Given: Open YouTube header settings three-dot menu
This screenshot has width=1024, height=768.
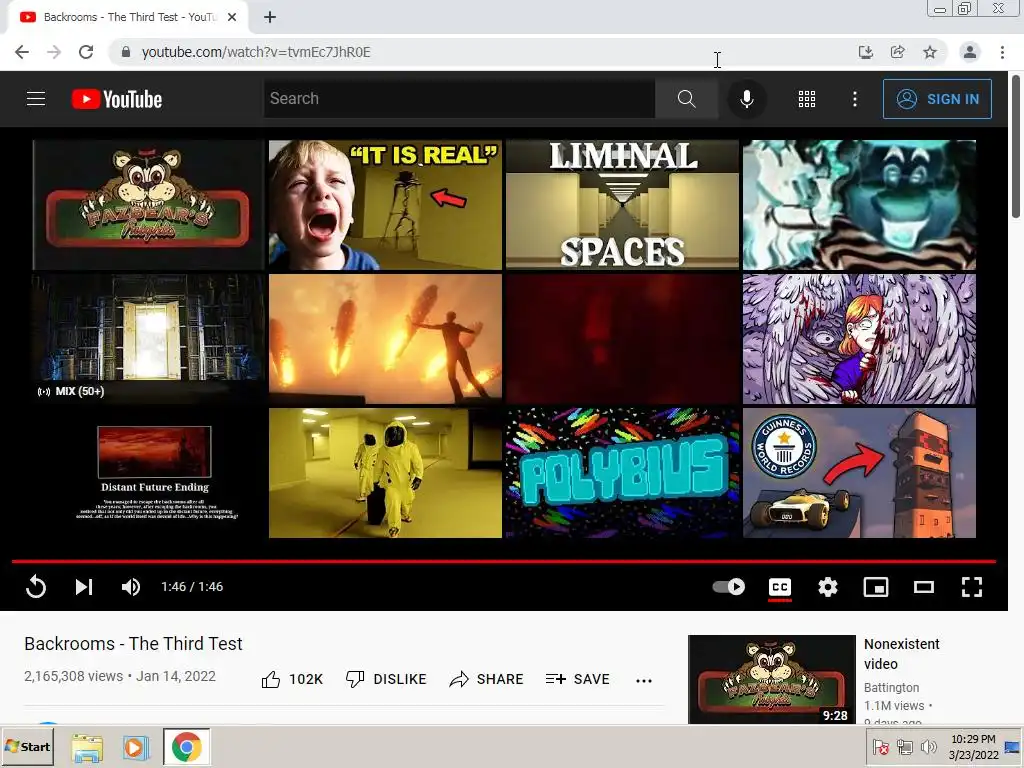Looking at the screenshot, I should [x=854, y=99].
